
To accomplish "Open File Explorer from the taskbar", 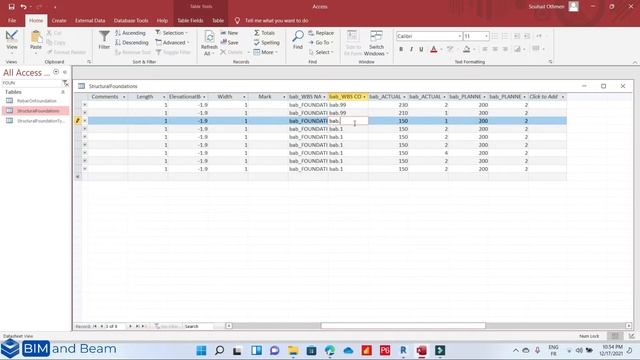I will tap(293, 350).
